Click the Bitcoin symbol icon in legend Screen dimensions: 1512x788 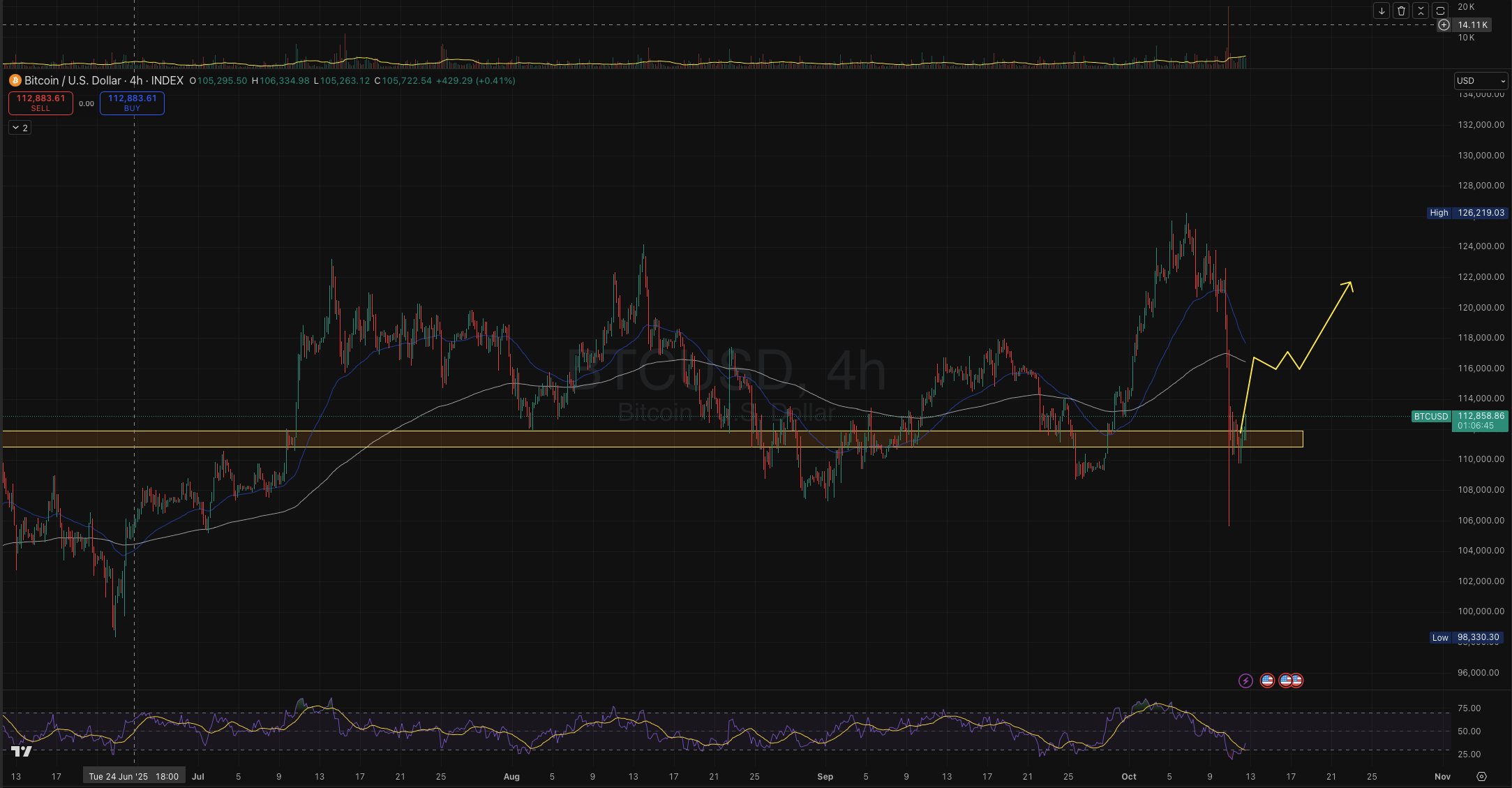pos(15,81)
